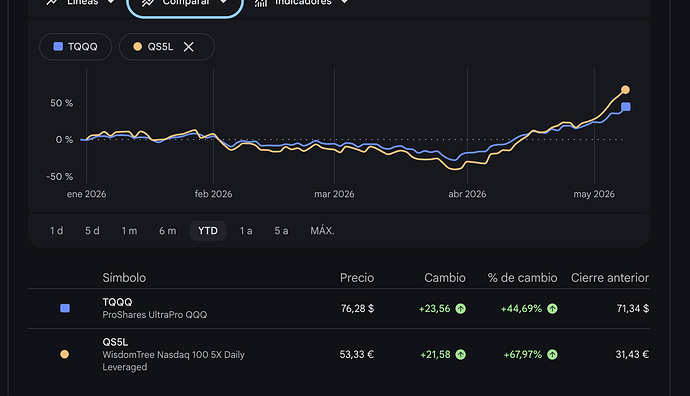Click the orange QS5L endpoint marker on chart
This screenshot has height=396, width=690.
tap(625, 90)
